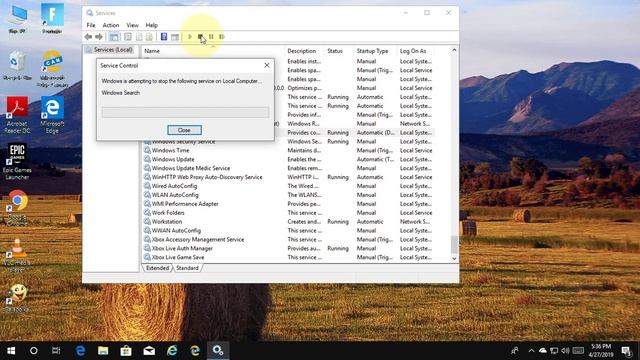This screenshot has height=360, width=640.
Task: Sort by the Startup Type column header
Action: click(x=375, y=51)
